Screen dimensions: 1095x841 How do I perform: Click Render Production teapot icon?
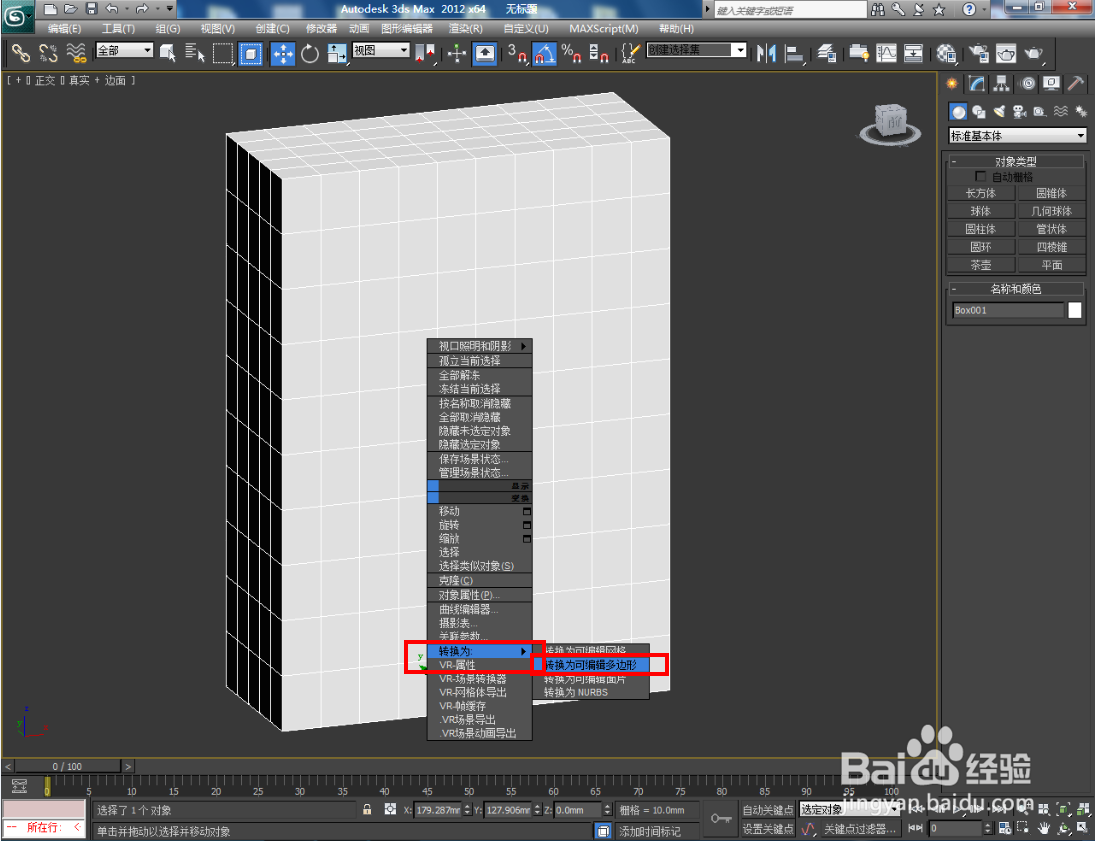tap(1034, 53)
